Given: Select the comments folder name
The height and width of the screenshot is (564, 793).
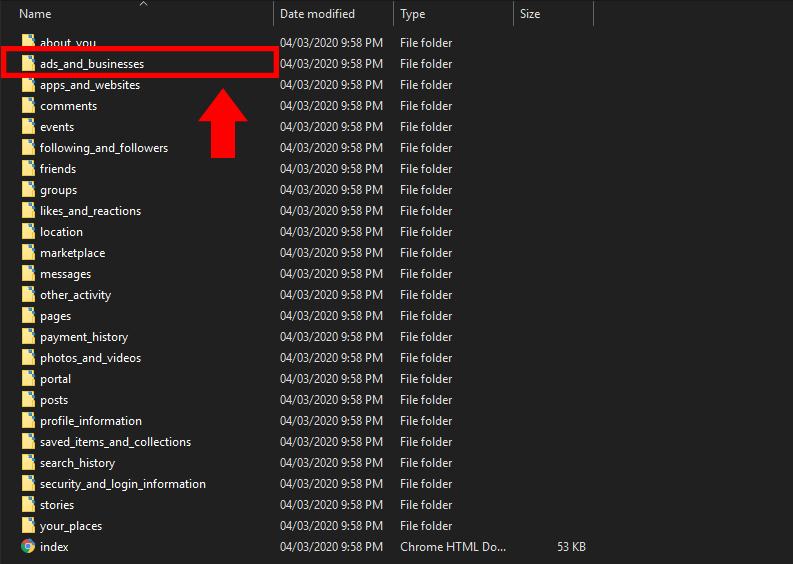Looking at the screenshot, I should pos(68,106).
